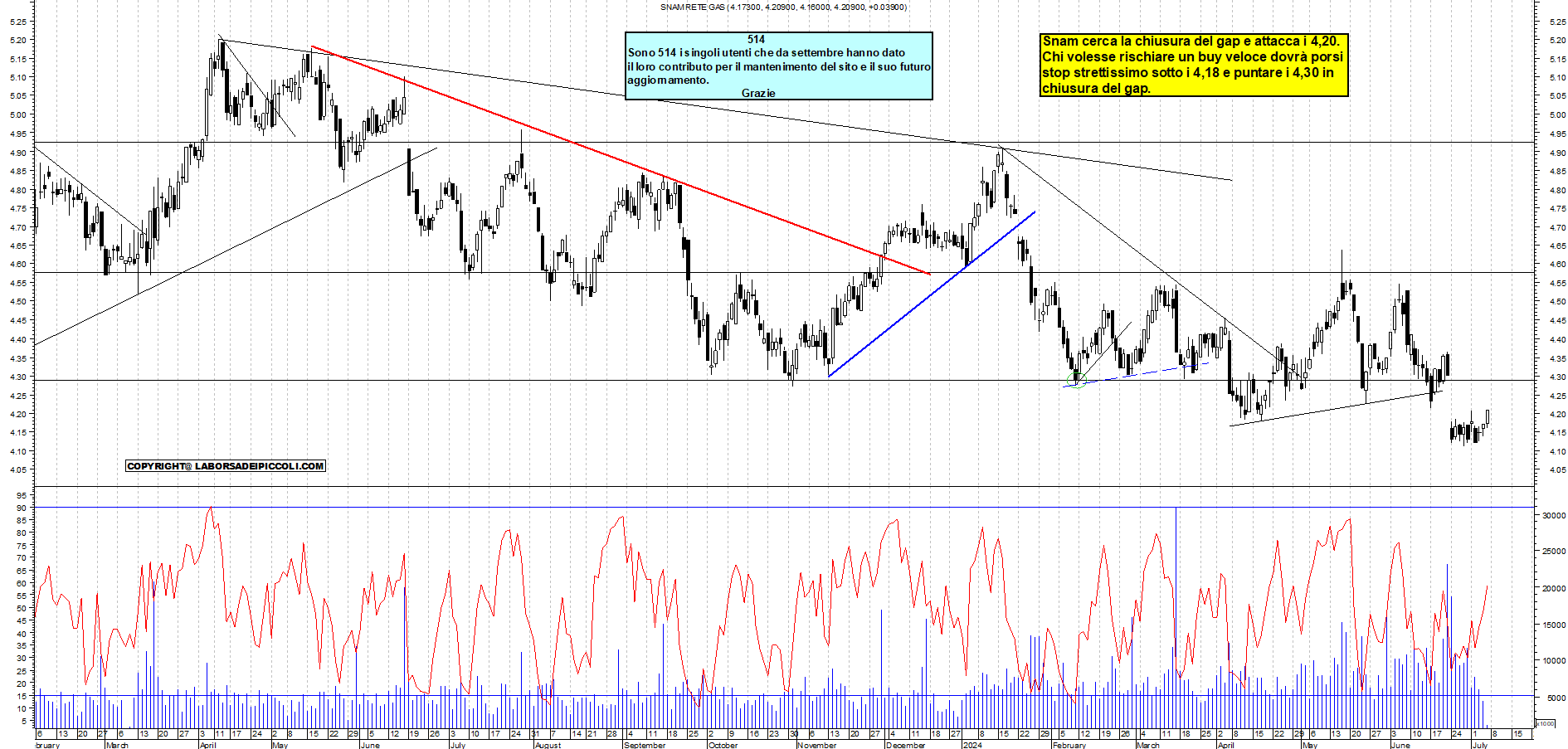The image size is (1568, 749).
Task: Click the '514' heading in the cyan box
Action: 756,39
